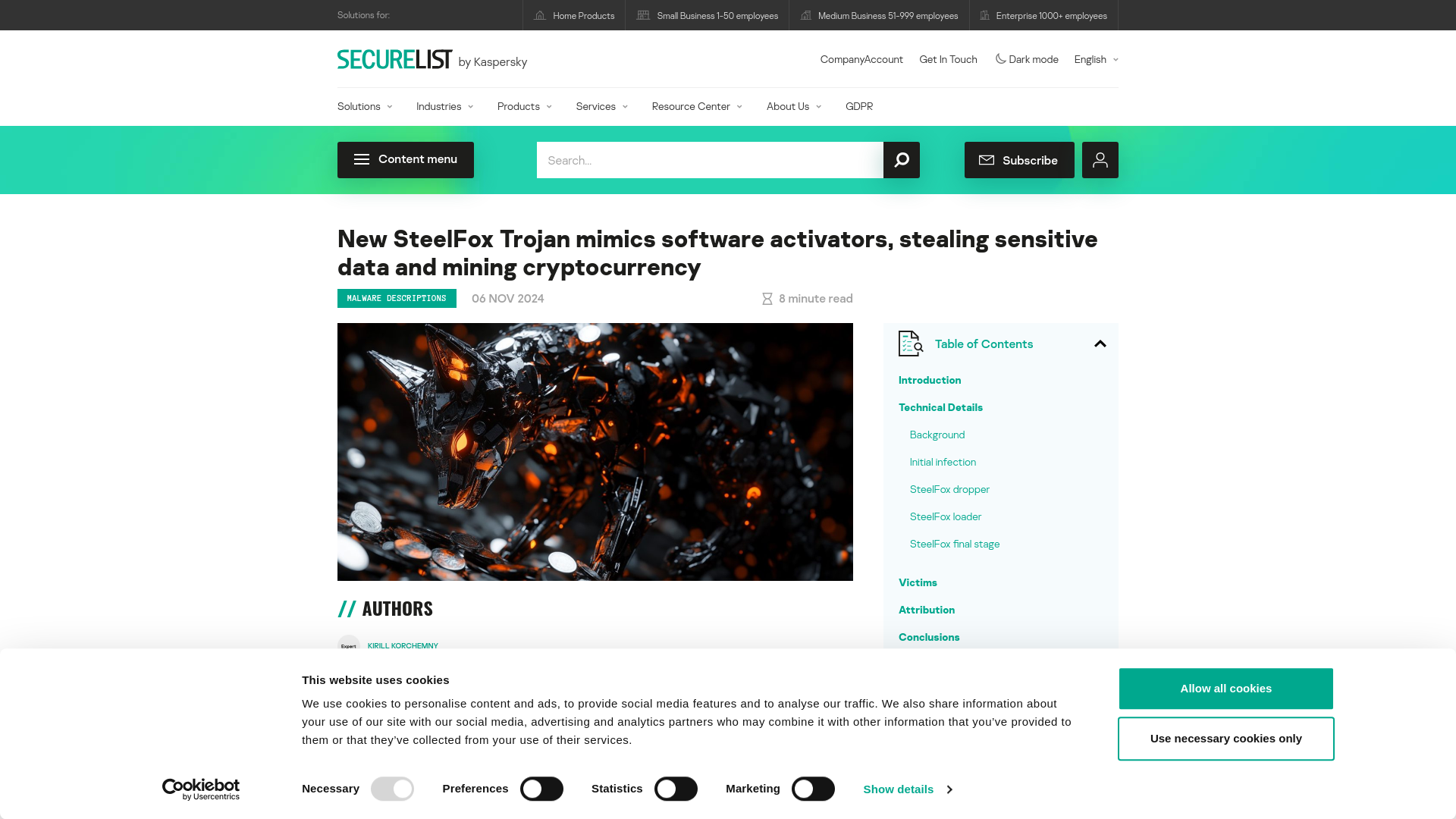The width and height of the screenshot is (1456, 819).
Task: Click the Subscribe envelope icon
Action: click(x=987, y=160)
